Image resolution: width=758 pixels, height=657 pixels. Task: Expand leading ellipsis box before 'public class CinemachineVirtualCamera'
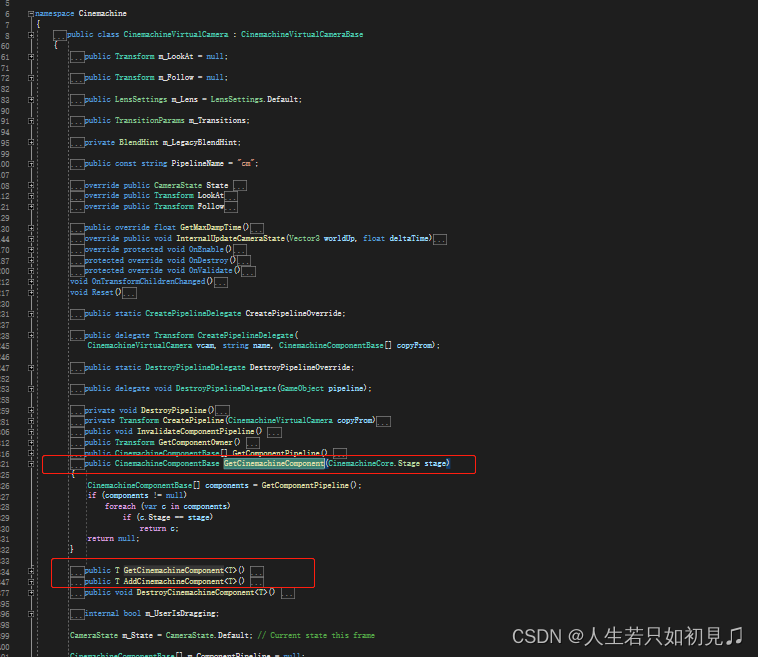(x=60, y=35)
